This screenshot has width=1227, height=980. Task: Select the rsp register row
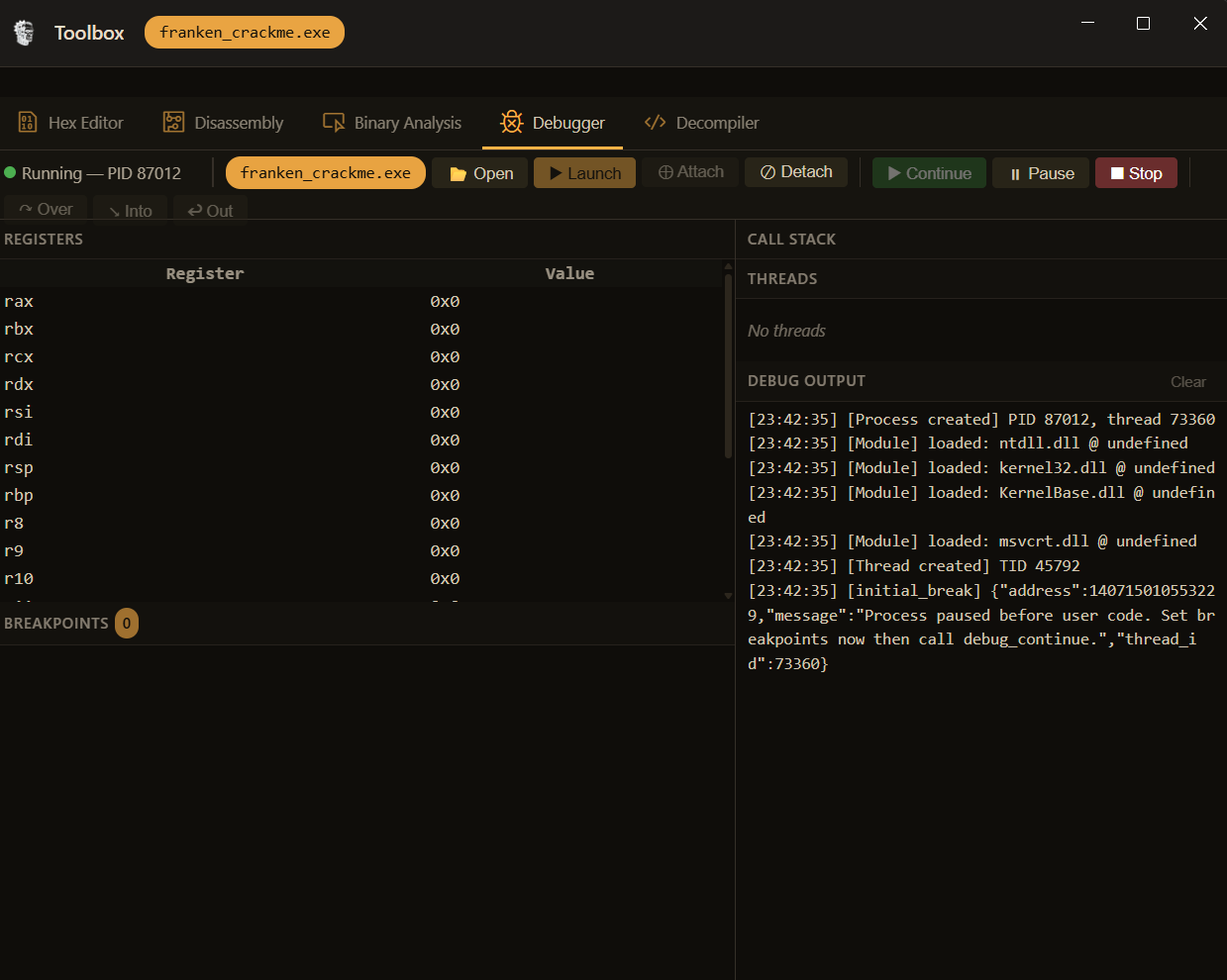coord(361,467)
